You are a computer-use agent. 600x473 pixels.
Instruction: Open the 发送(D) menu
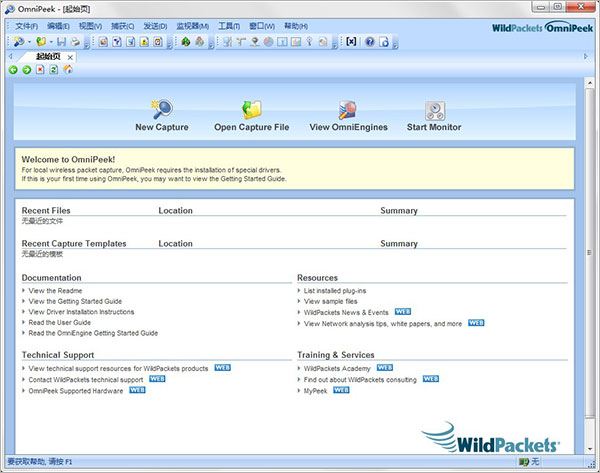point(155,26)
